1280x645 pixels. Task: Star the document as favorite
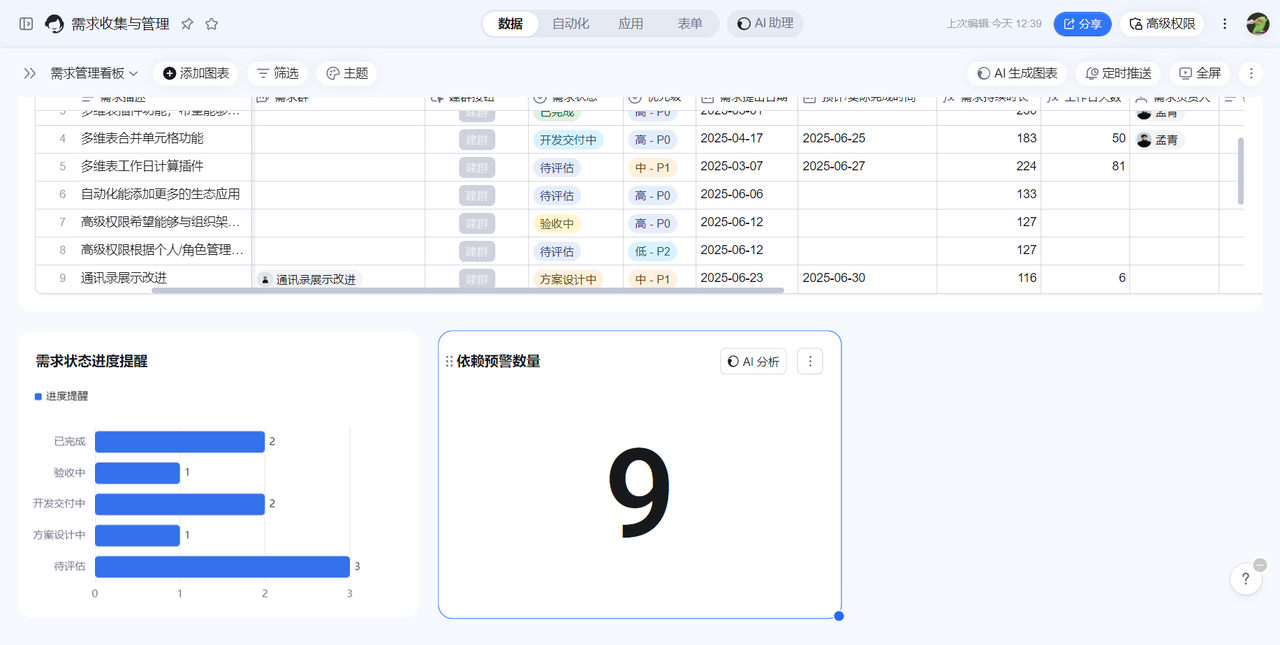pyautogui.click(x=211, y=24)
